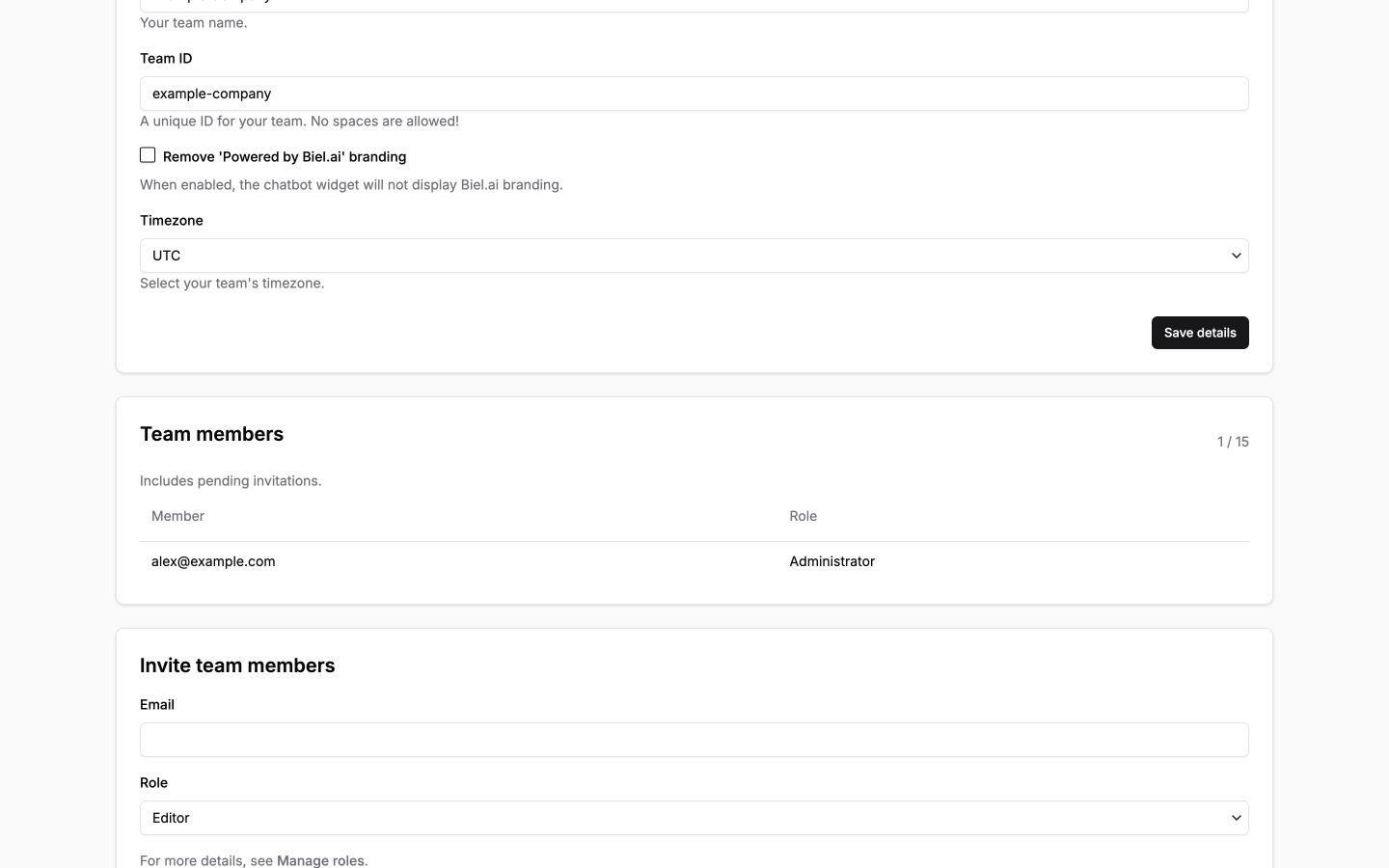Image resolution: width=1389 pixels, height=868 pixels.
Task: Click the 1 / 15 member count
Action: [1233, 442]
